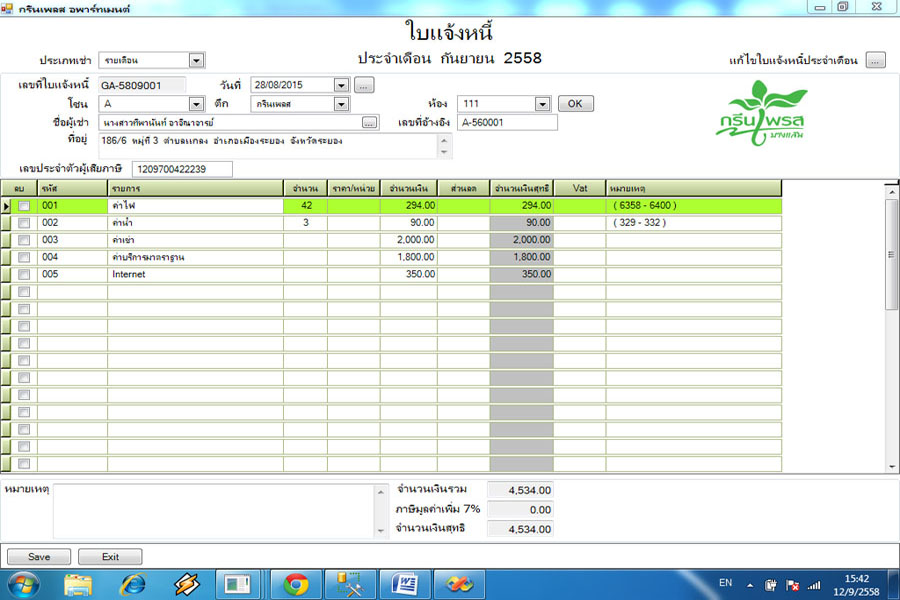The width and height of the screenshot is (900, 600).
Task: Click the Windows Start button
Action: tap(22, 583)
